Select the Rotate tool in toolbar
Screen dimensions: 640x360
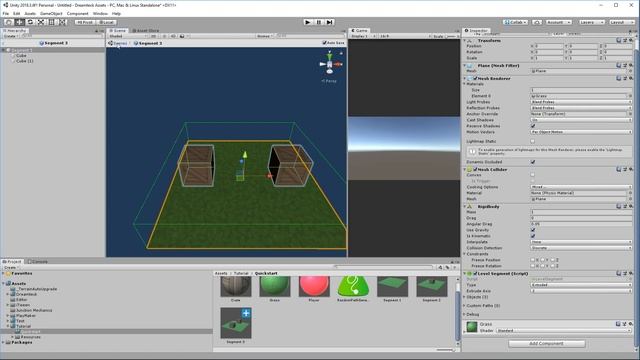[x=30, y=22]
